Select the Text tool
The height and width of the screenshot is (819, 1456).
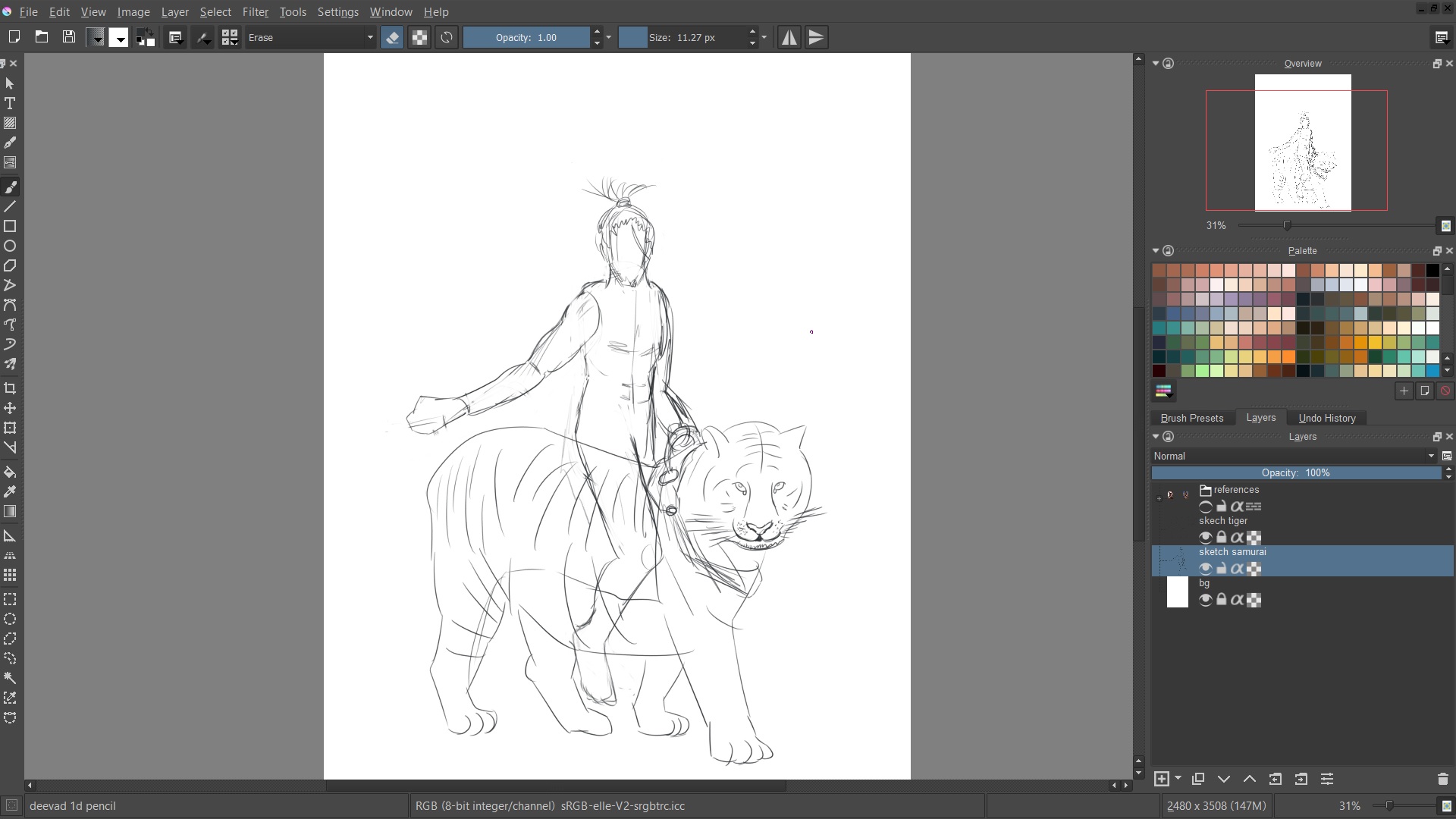[x=10, y=103]
